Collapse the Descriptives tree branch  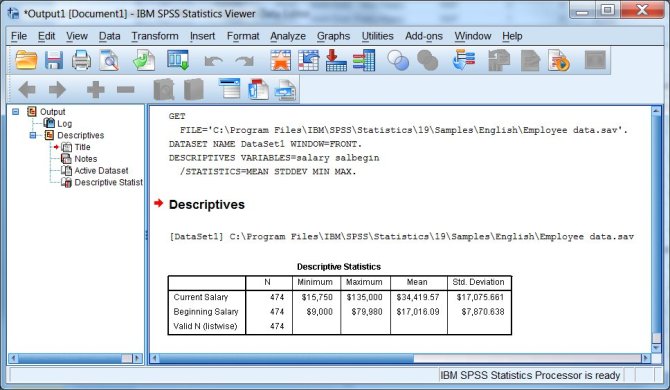[33, 135]
